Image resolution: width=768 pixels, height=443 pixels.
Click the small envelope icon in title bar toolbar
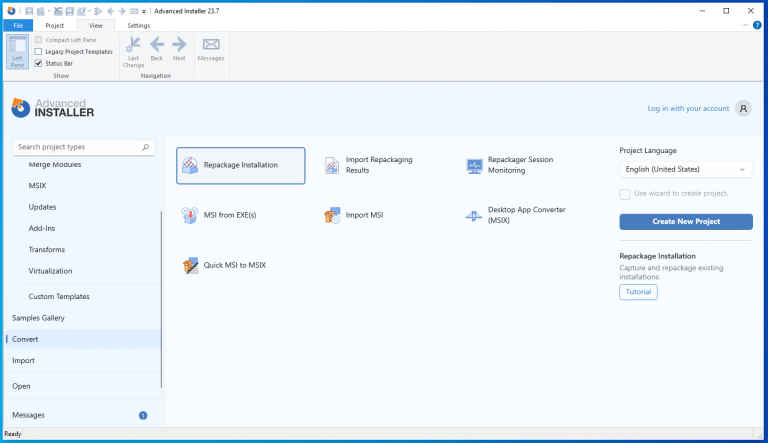point(134,11)
